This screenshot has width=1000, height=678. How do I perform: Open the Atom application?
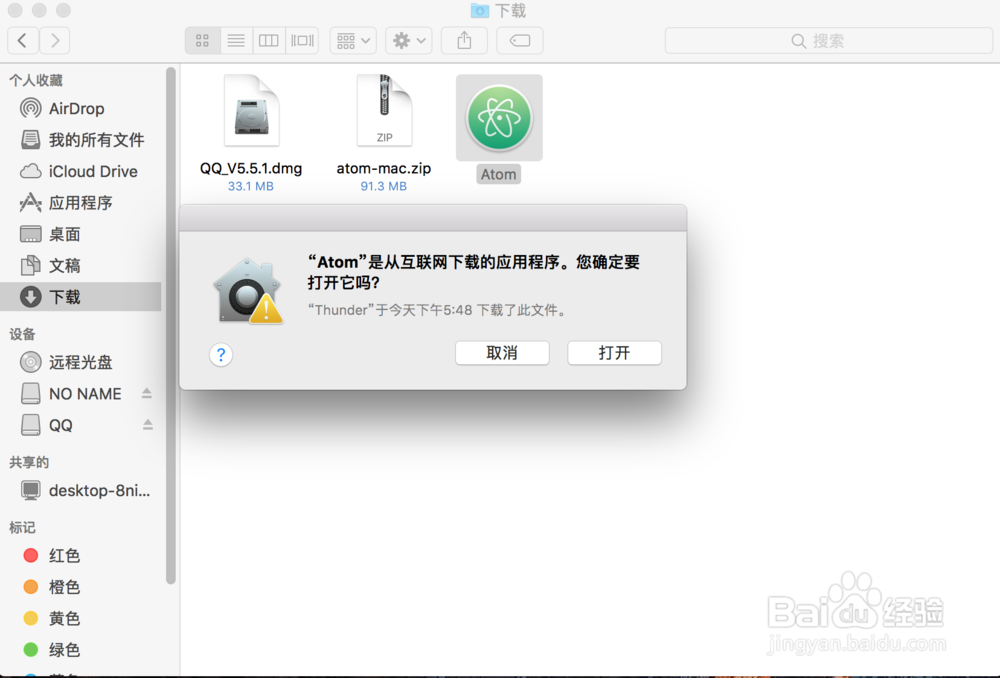click(498, 118)
